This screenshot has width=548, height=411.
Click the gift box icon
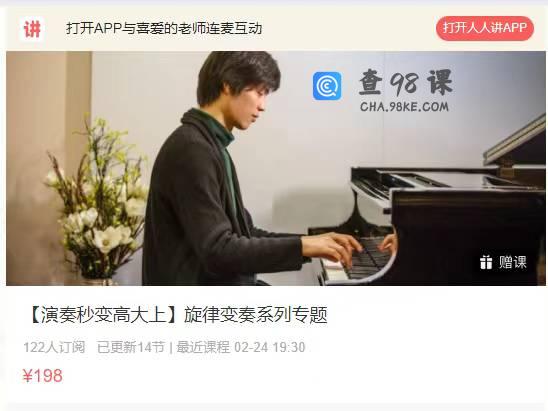486,262
